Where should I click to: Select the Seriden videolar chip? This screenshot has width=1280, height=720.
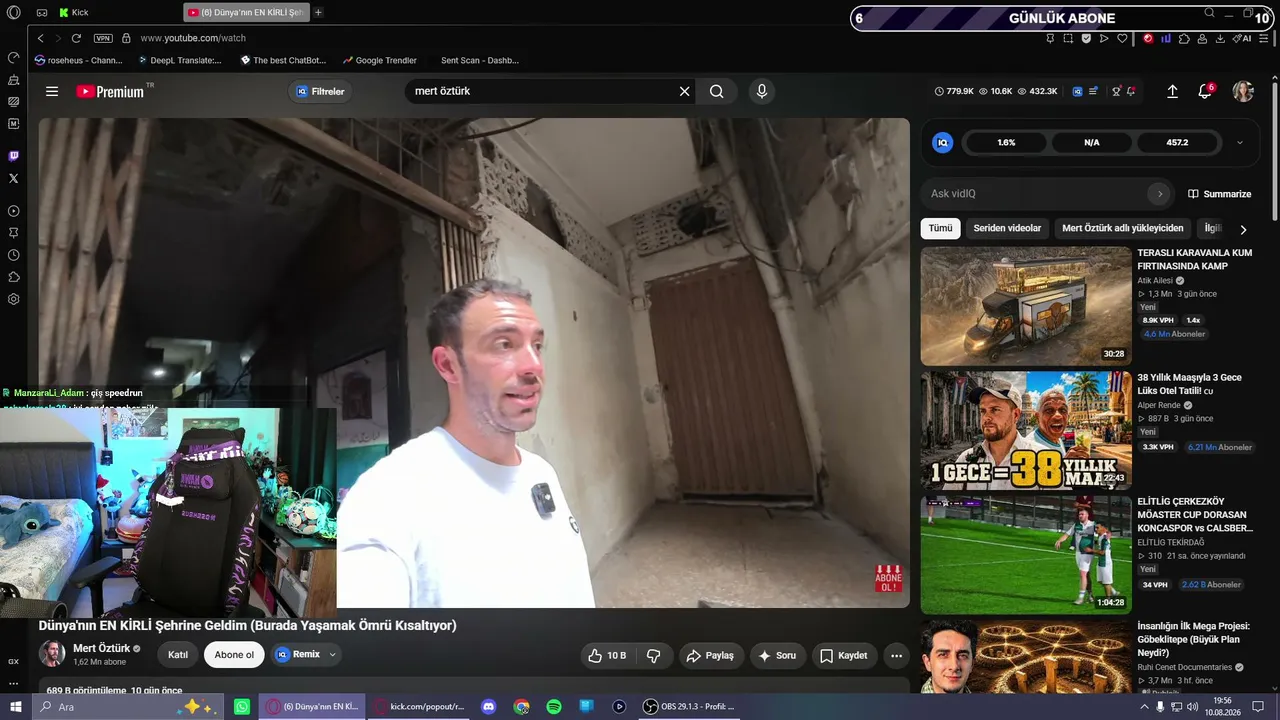pos(1007,228)
